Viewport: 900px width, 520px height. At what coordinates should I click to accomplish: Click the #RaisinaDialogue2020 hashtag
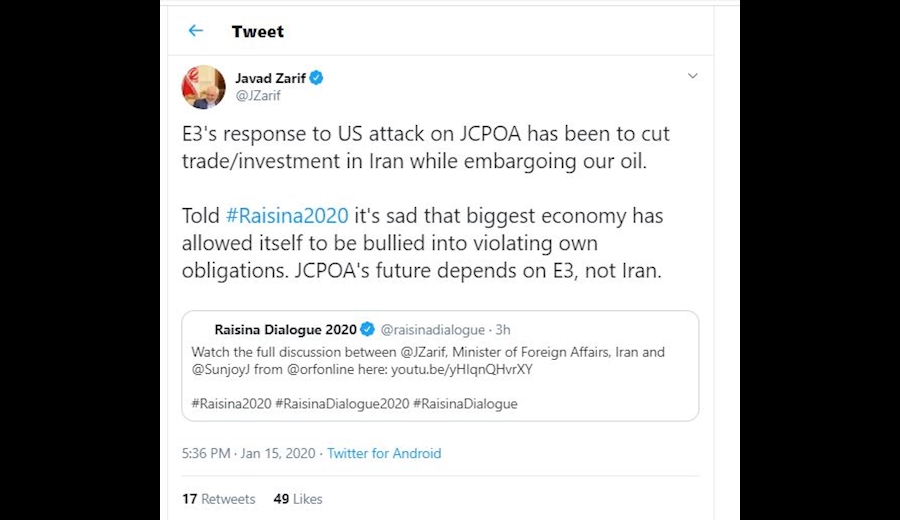[341, 404]
